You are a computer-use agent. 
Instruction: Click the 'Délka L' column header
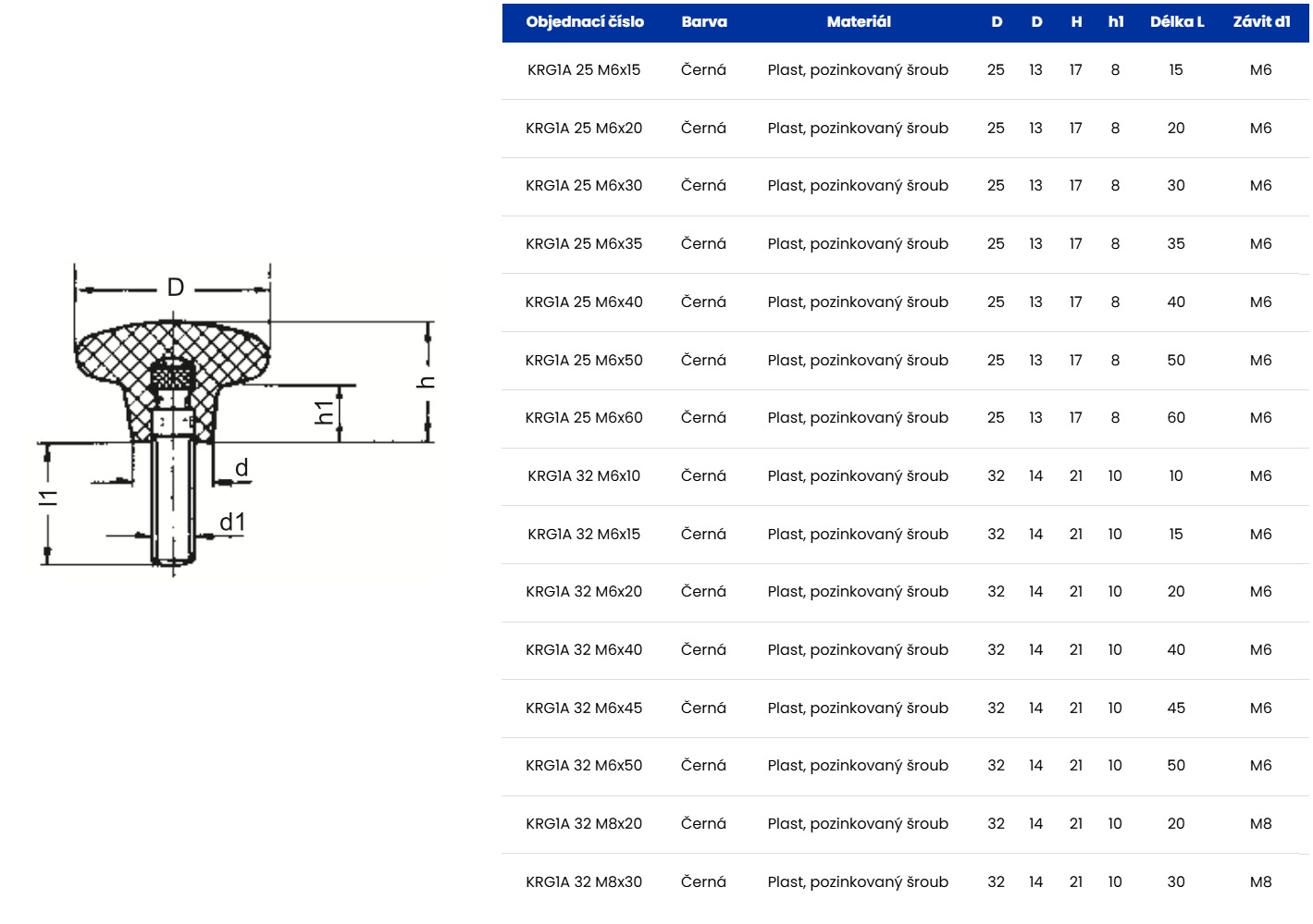(1176, 22)
